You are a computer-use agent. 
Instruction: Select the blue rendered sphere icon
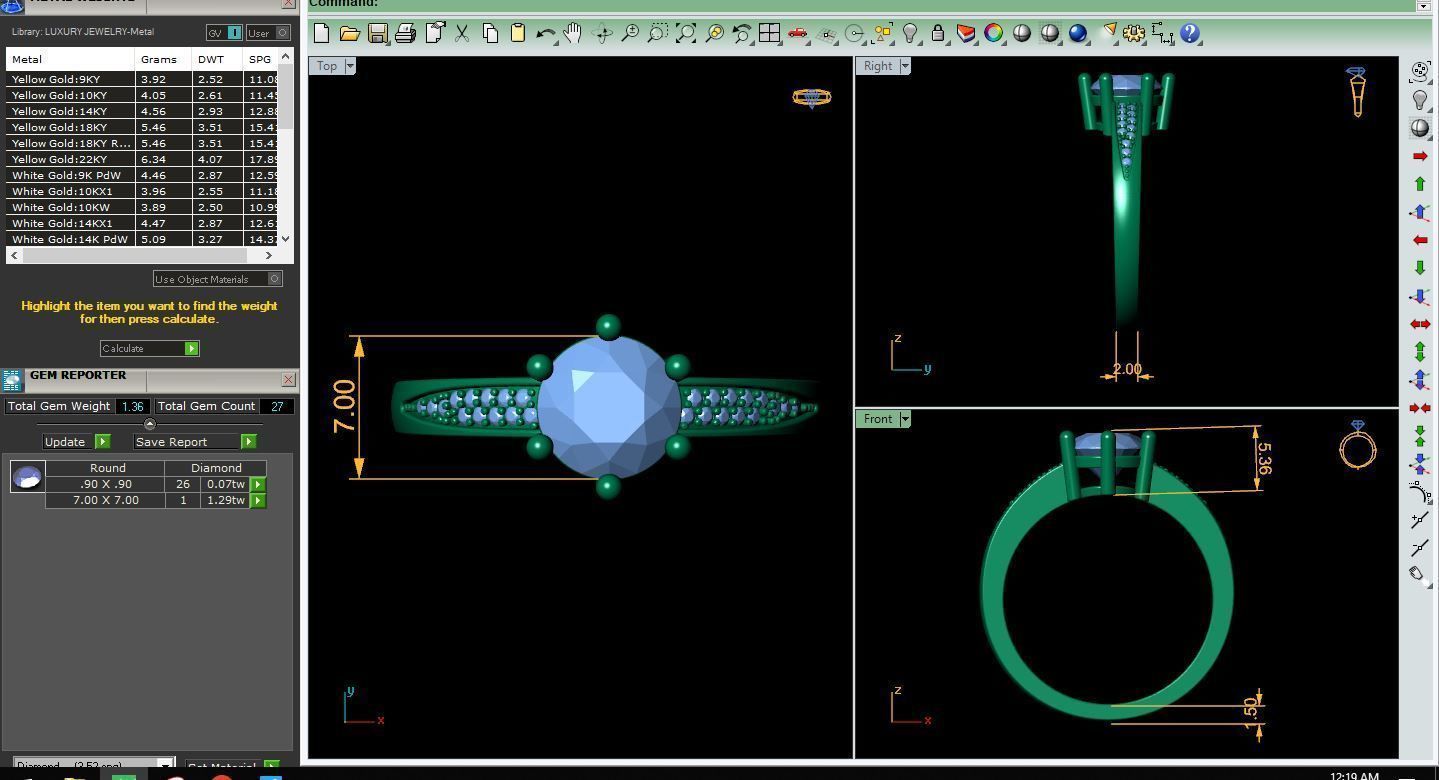pos(1078,33)
